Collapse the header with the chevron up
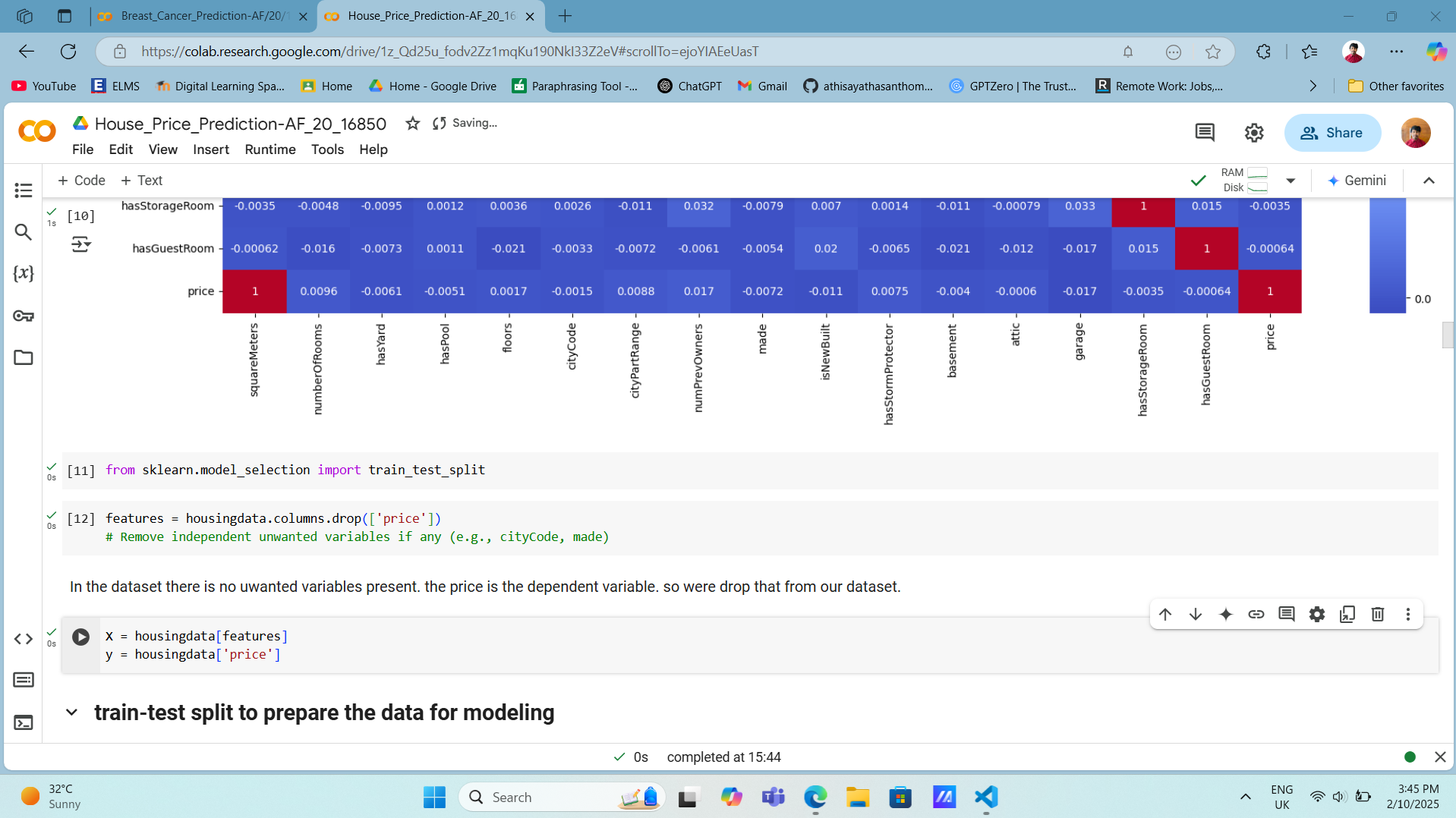The image size is (1456, 818). (1429, 181)
